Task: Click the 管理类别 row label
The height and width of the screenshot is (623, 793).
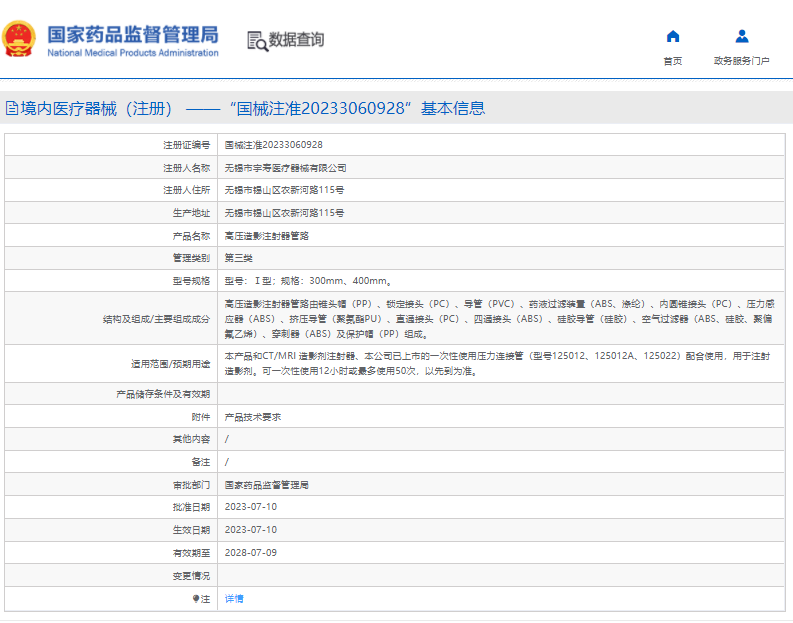Action: coord(191,258)
